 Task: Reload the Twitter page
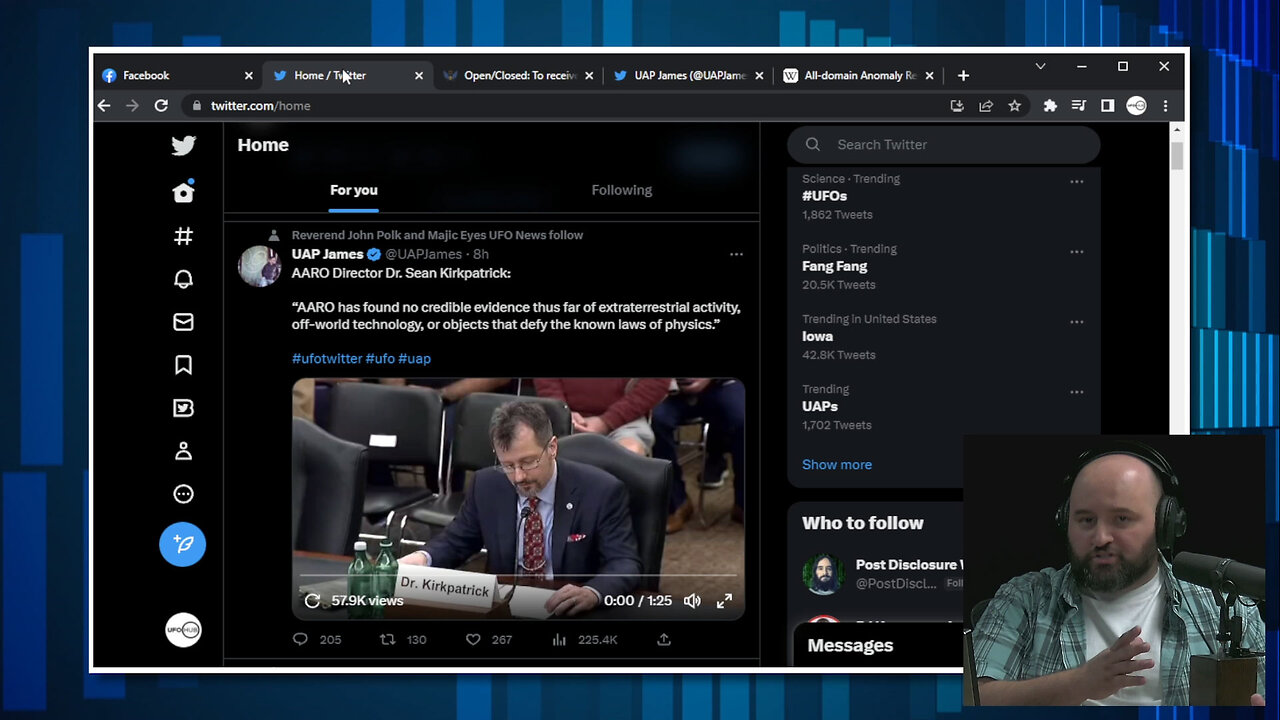pos(161,105)
